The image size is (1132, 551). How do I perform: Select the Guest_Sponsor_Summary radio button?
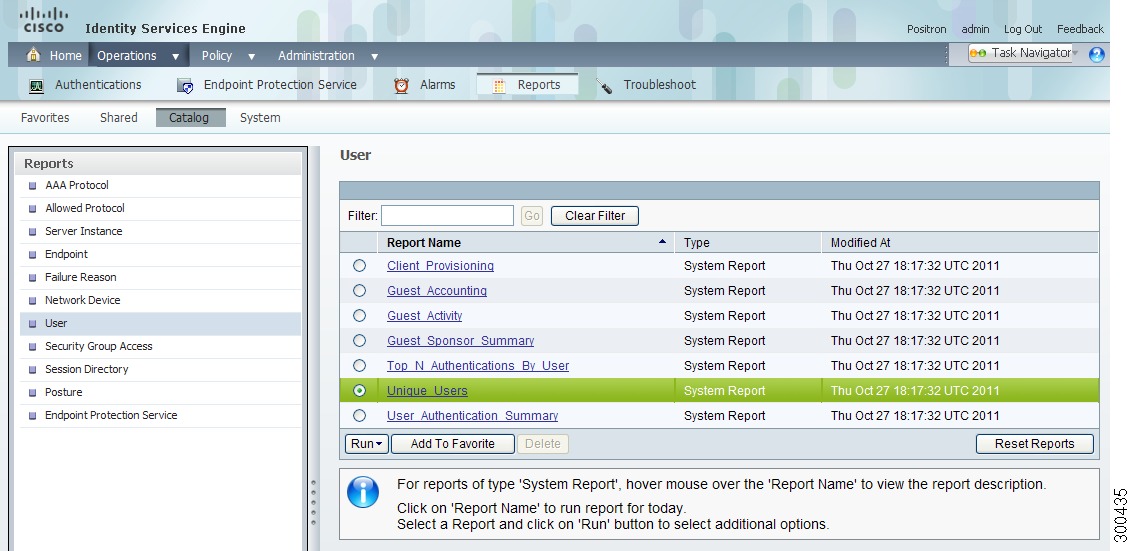coord(360,340)
